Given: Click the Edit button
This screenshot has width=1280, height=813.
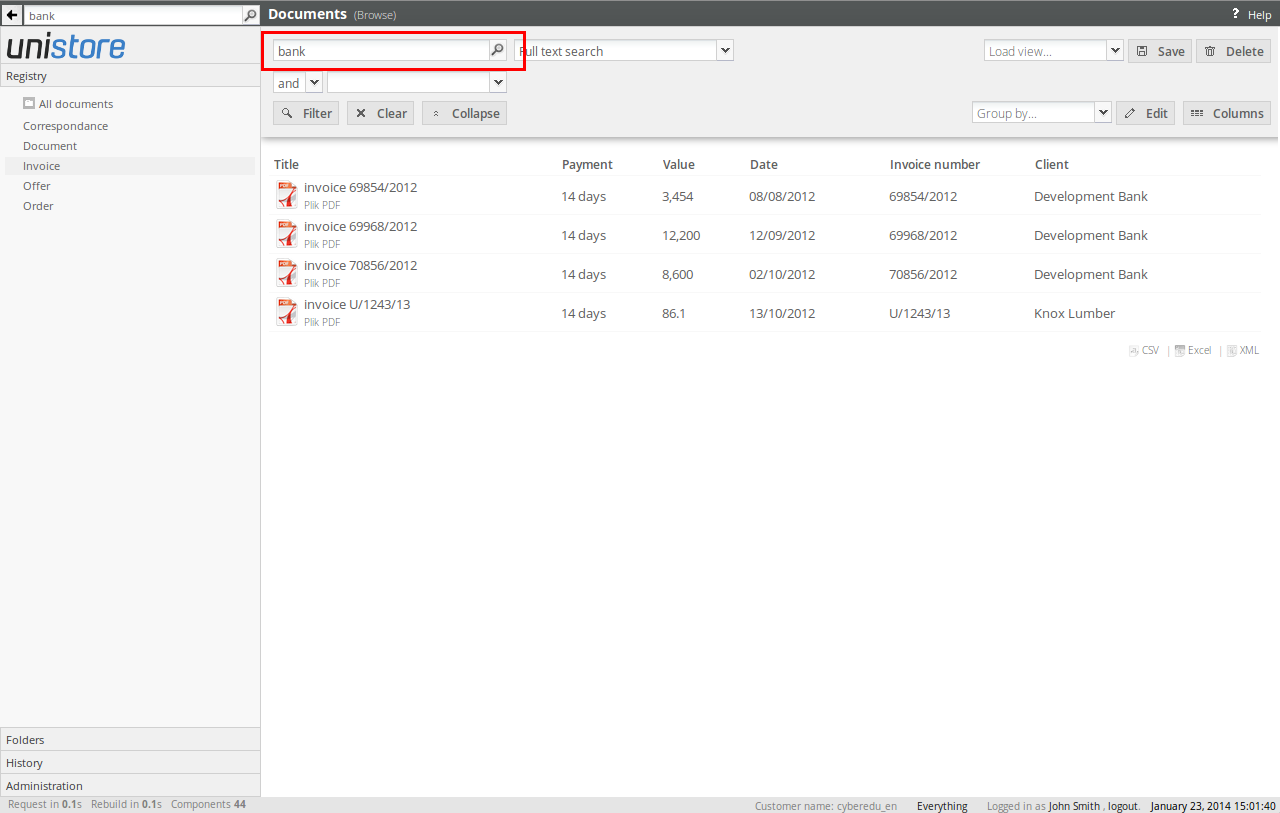Looking at the screenshot, I should (1146, 113).
